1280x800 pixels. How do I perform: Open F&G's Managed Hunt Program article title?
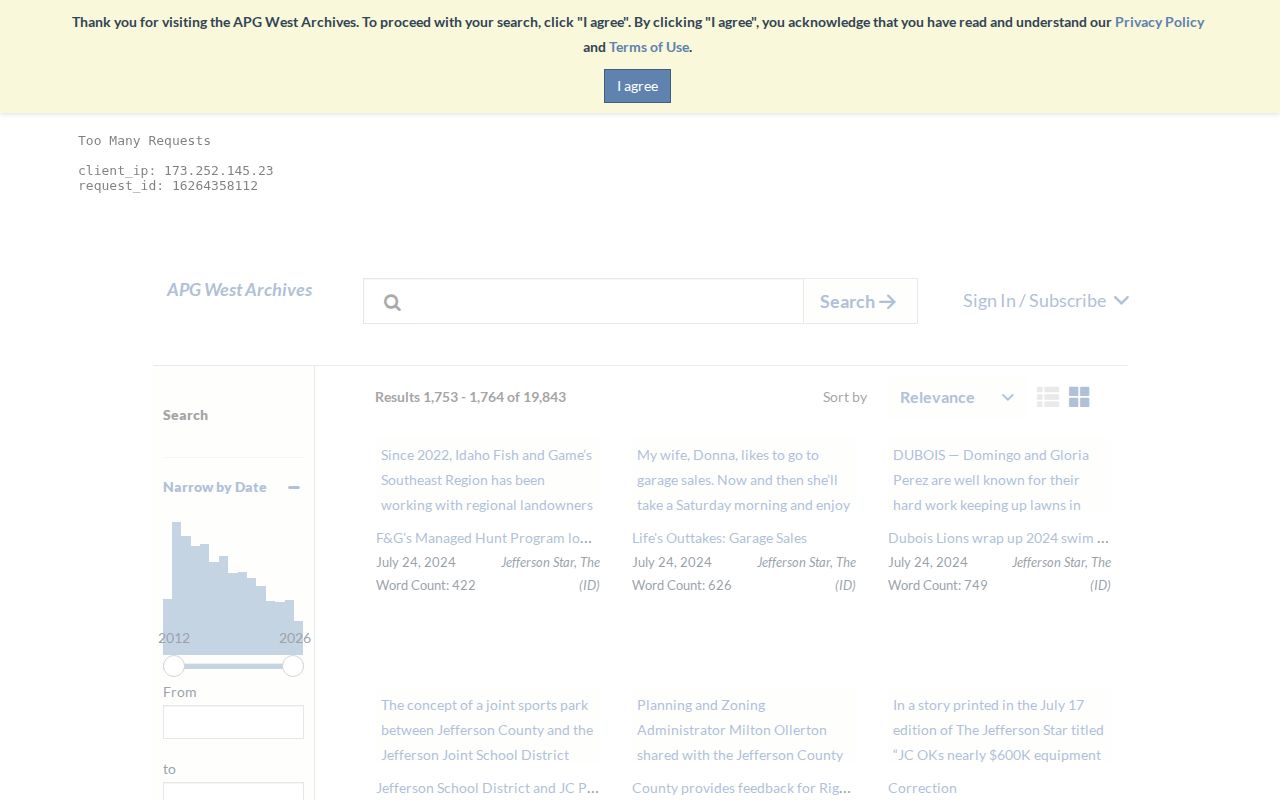point(484,538)
